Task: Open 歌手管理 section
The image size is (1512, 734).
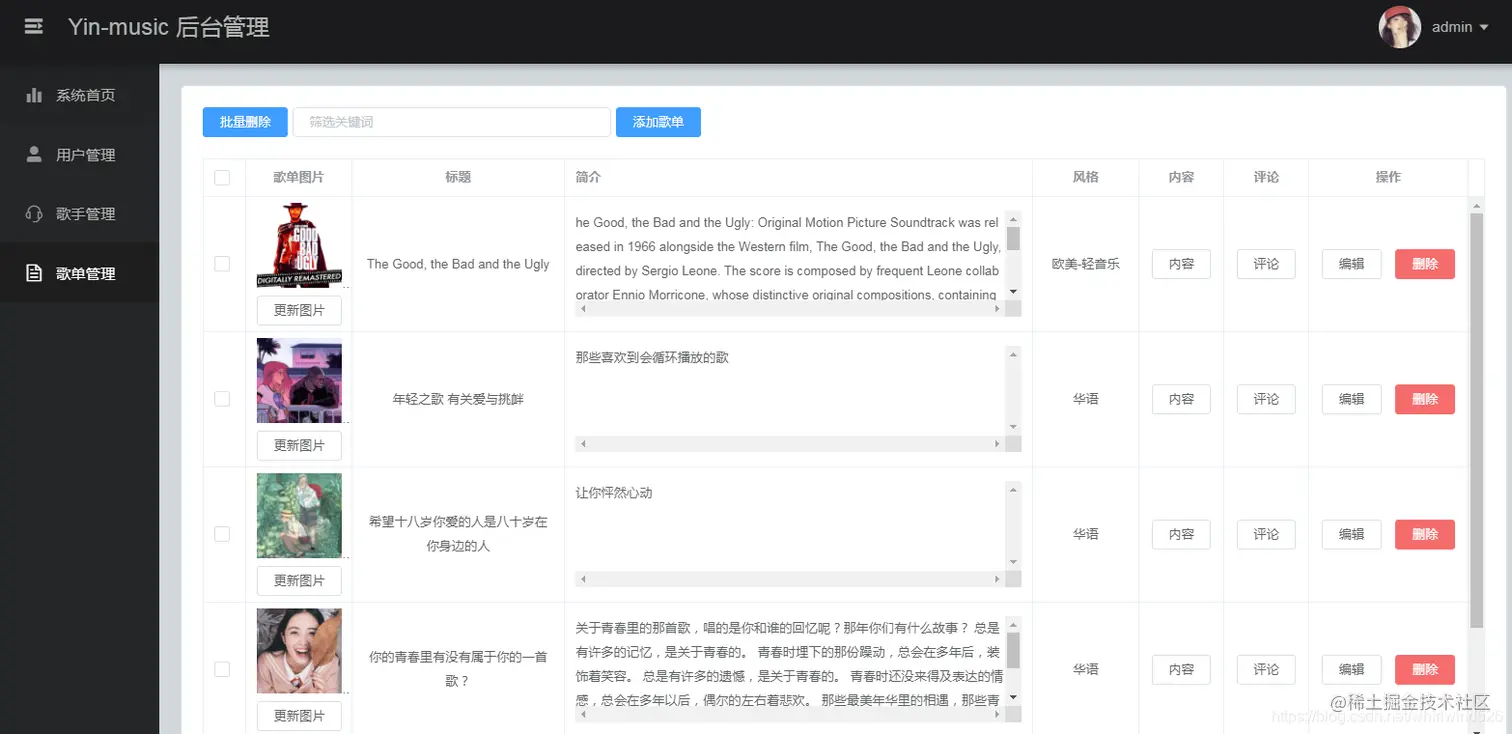Action: [79, 213]
